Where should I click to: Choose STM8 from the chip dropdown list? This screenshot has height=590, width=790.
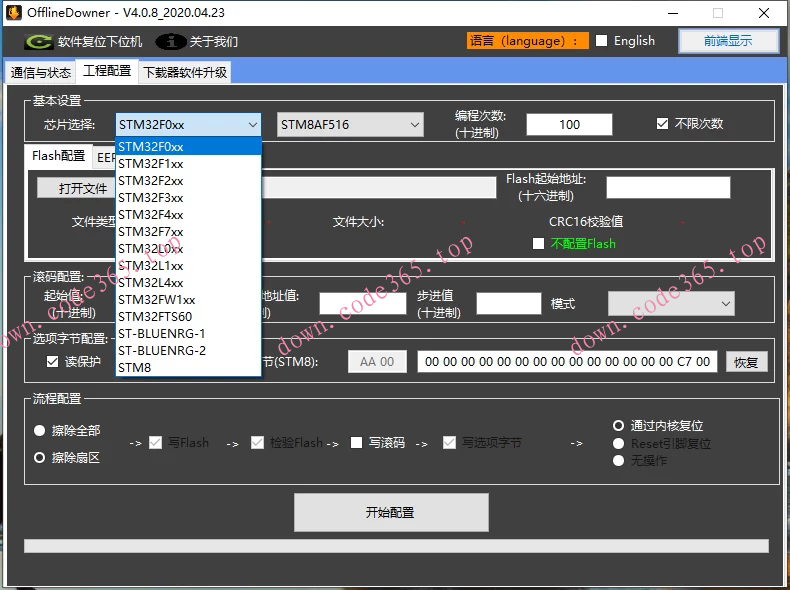click(x=135, y=368)
